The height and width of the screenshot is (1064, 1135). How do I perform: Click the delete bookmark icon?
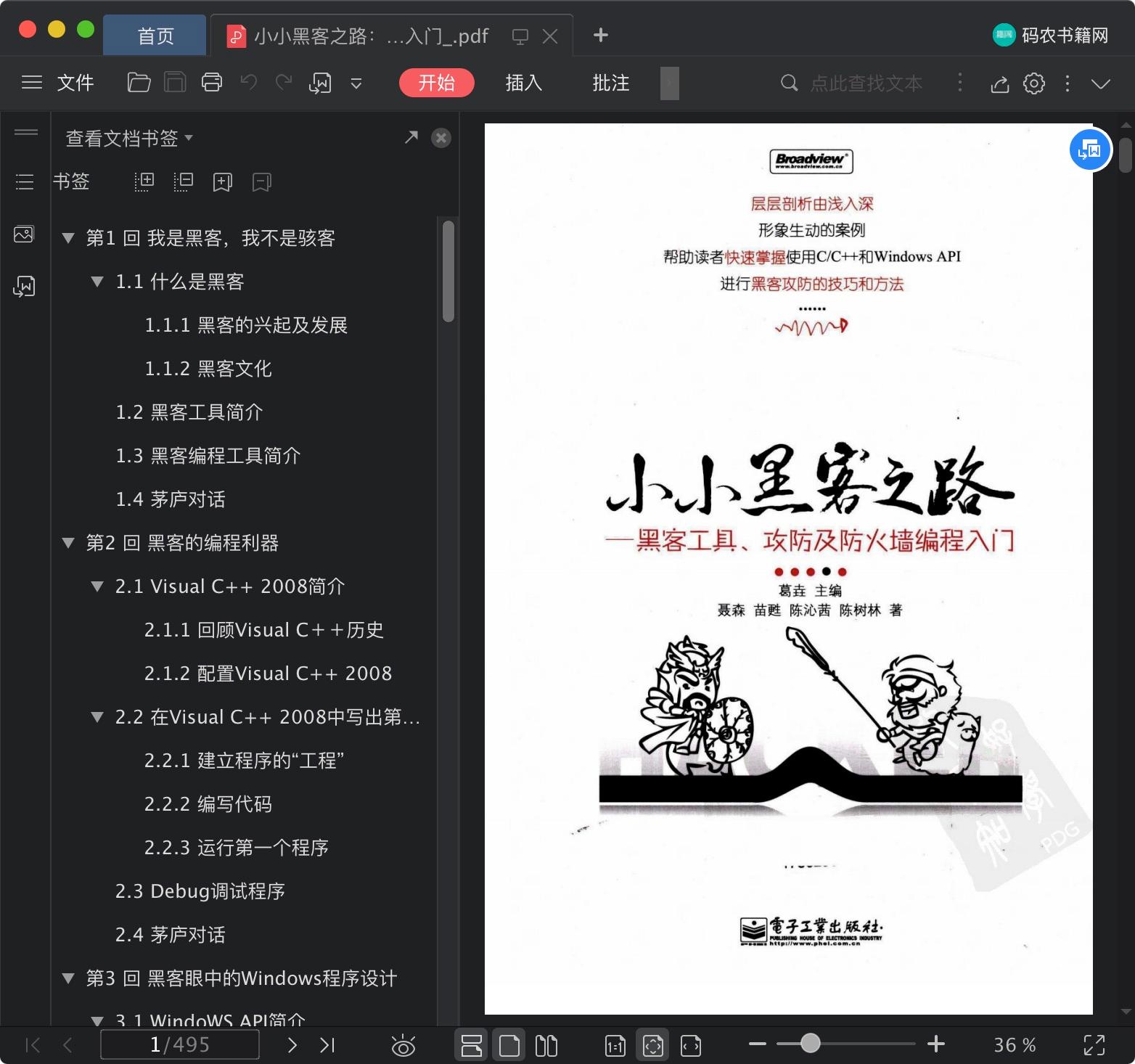click(261, 181)
